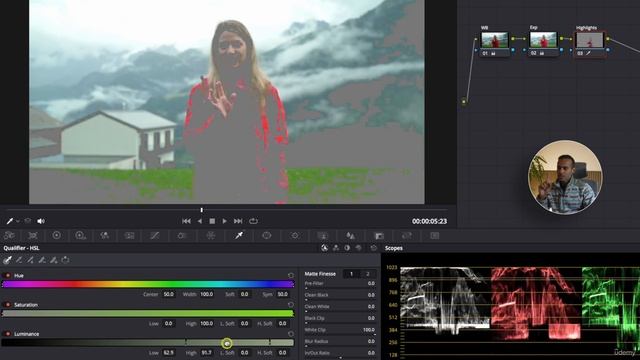Image resolution: width=640 pixels, height=360 pixels.
Task: Play the clip forward
Action: [224, 221]
